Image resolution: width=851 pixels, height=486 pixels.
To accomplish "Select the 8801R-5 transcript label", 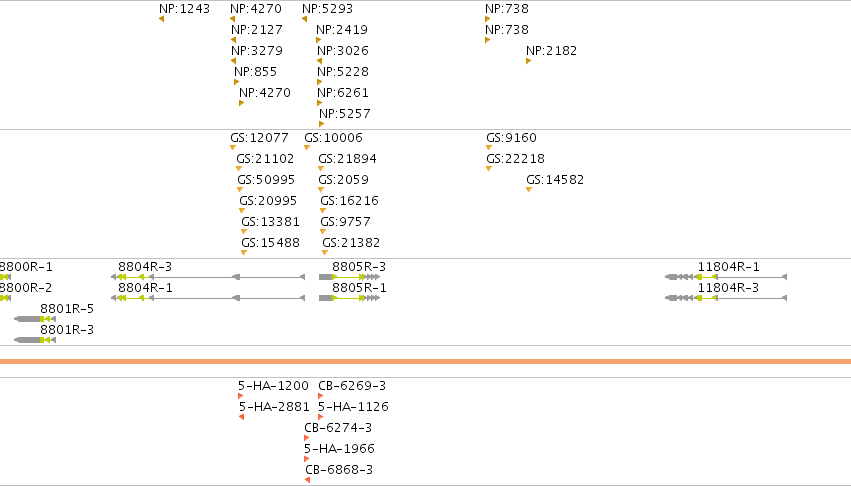I will 67,310.
